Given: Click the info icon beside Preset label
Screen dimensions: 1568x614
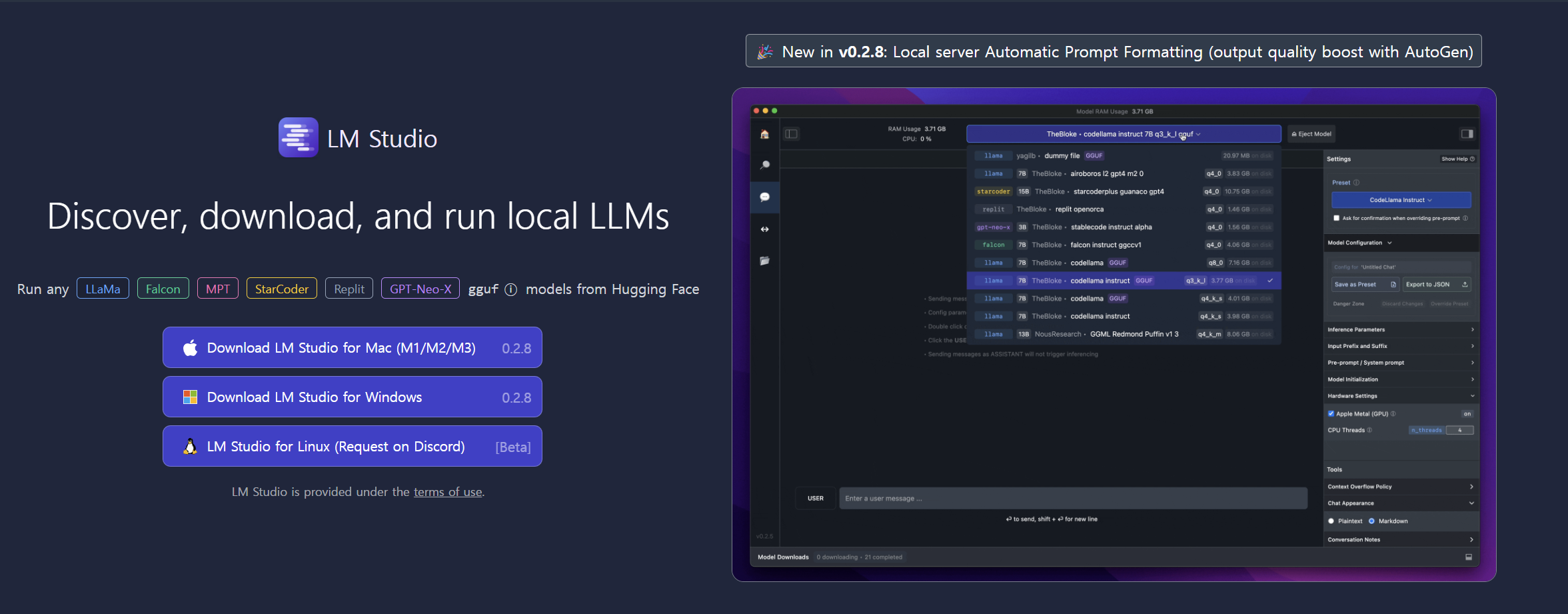Looking at the screenshot, I should pyautogui.click(x=1356, y=183).
